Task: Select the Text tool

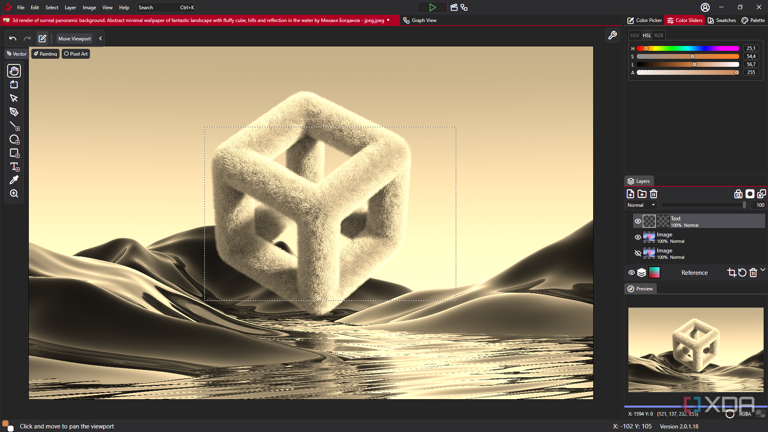Action: coord(14,167)
